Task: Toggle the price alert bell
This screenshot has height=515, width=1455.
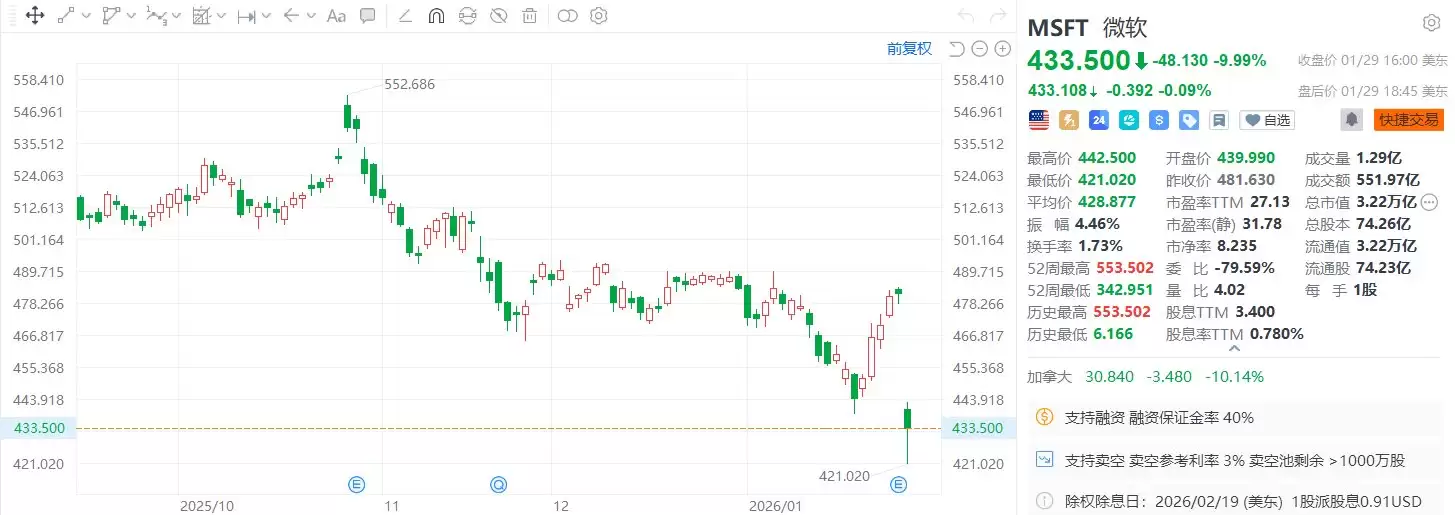Action: pos(1352,120)
